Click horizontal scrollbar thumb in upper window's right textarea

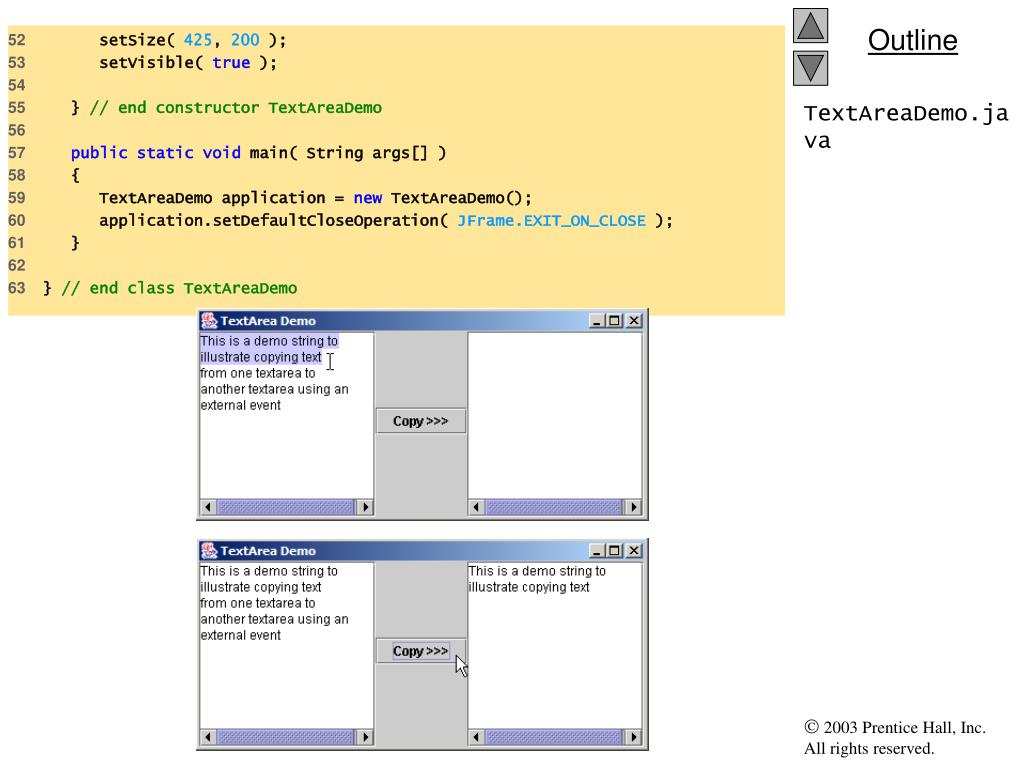[x=554, y=507]
